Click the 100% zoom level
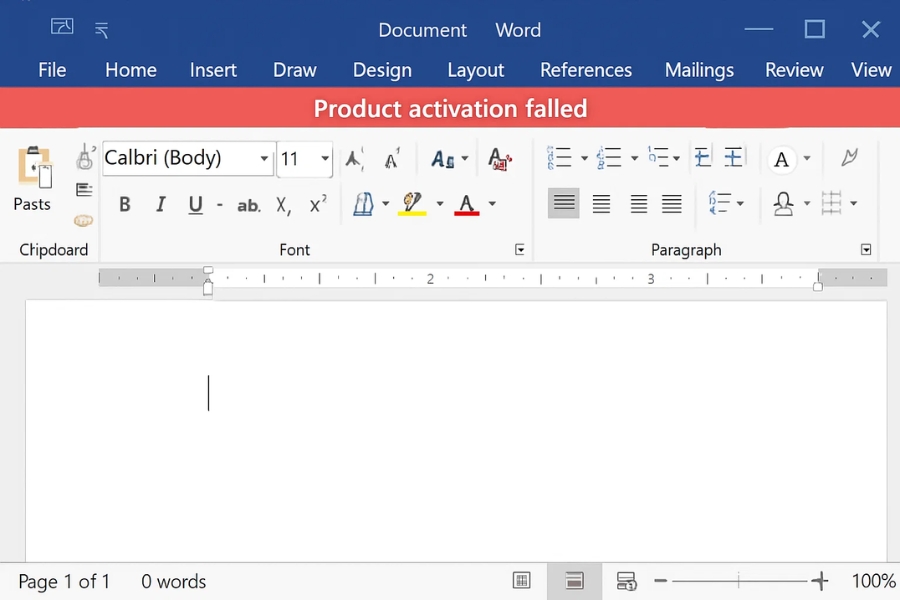 tap(874, 581)
